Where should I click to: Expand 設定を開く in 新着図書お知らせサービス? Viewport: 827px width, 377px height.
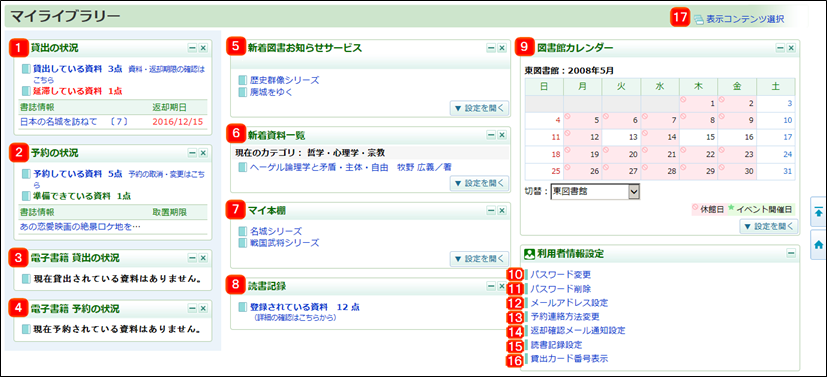pyautogui.click(x=479, y=108)
